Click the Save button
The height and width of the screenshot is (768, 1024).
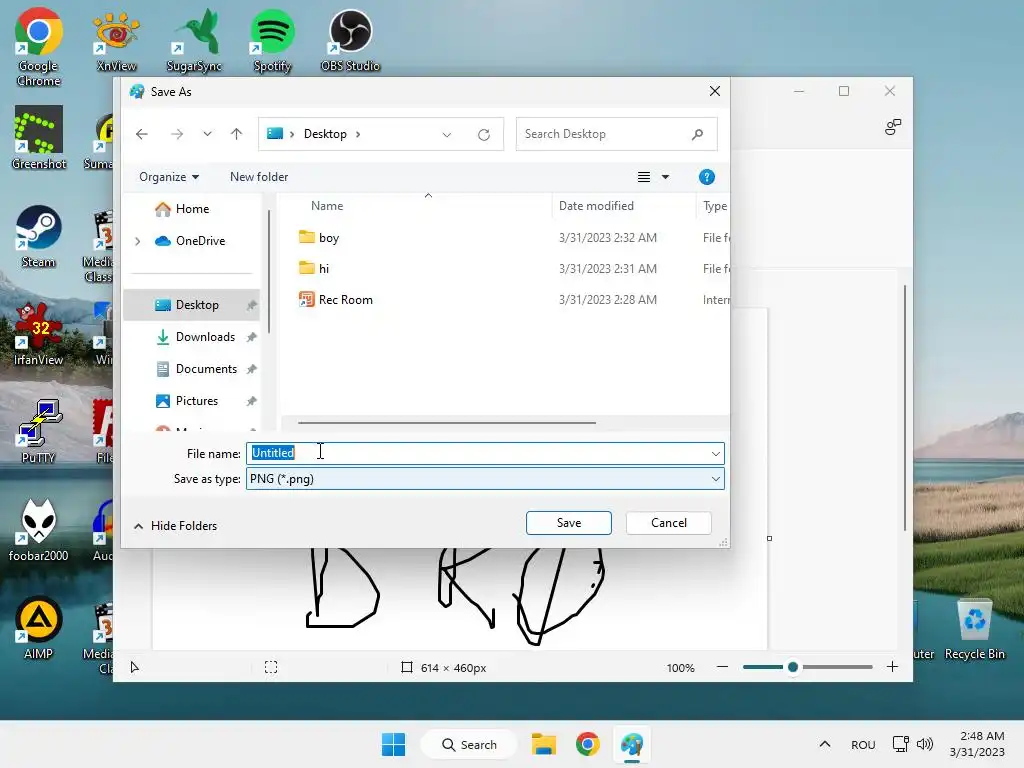click(x=569, y=523)
